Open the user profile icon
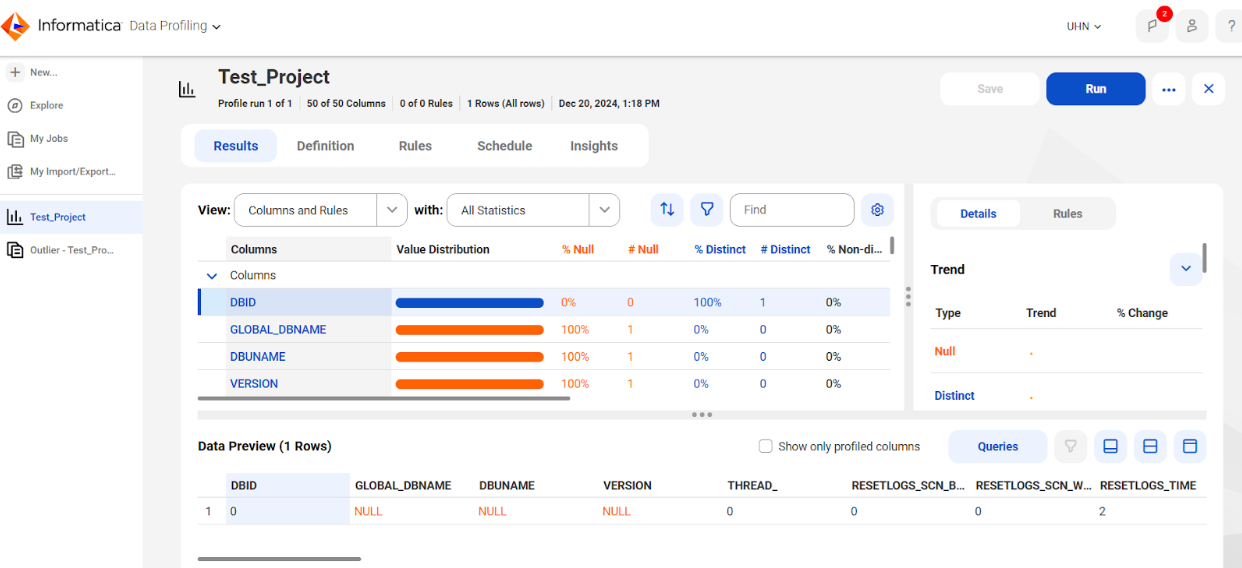Image resolution: width=1242 pixels, height=568 pixels. click(1191, 26)
